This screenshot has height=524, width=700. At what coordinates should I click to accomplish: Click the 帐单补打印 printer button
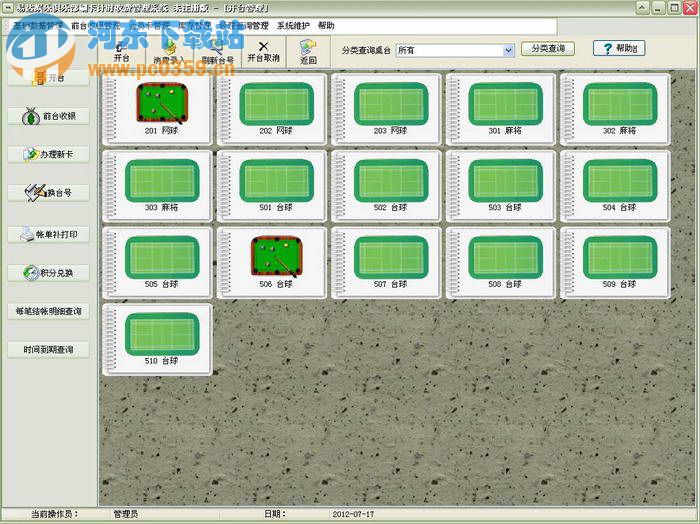pyautogui.click(x=49, y=234)
